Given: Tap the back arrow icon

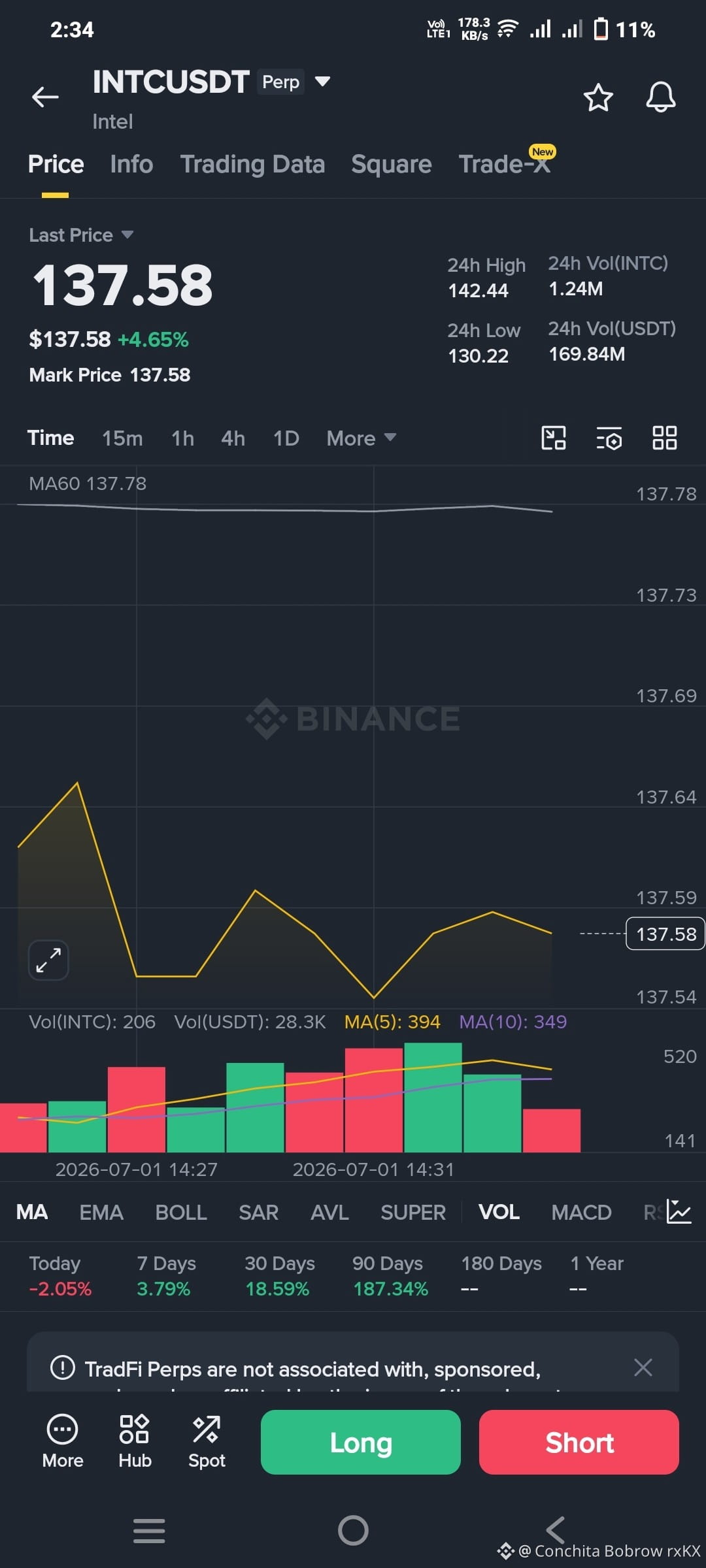Looking at the screenshot, I should click(45, 97).
